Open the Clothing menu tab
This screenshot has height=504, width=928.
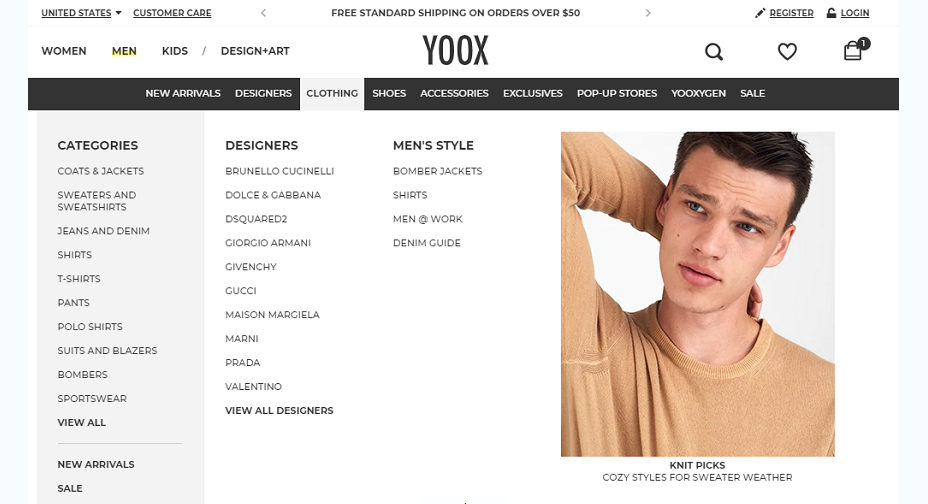332,93
